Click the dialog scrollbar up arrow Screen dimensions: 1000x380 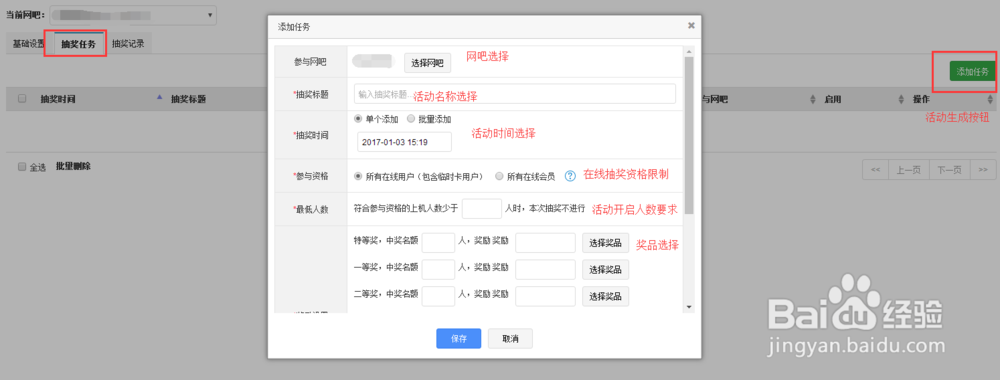tap(688, 51)
